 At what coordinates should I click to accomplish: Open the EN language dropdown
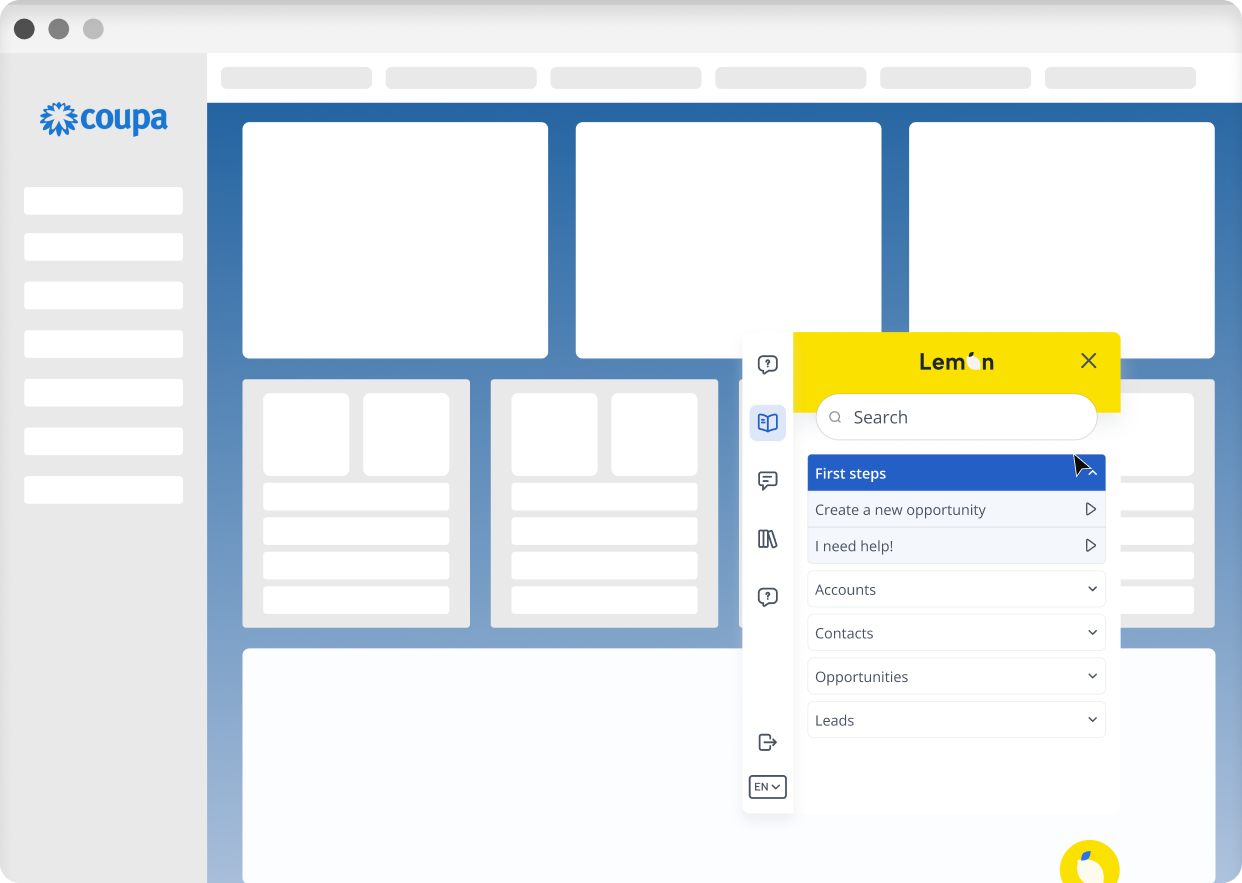(x=768, y=787)
